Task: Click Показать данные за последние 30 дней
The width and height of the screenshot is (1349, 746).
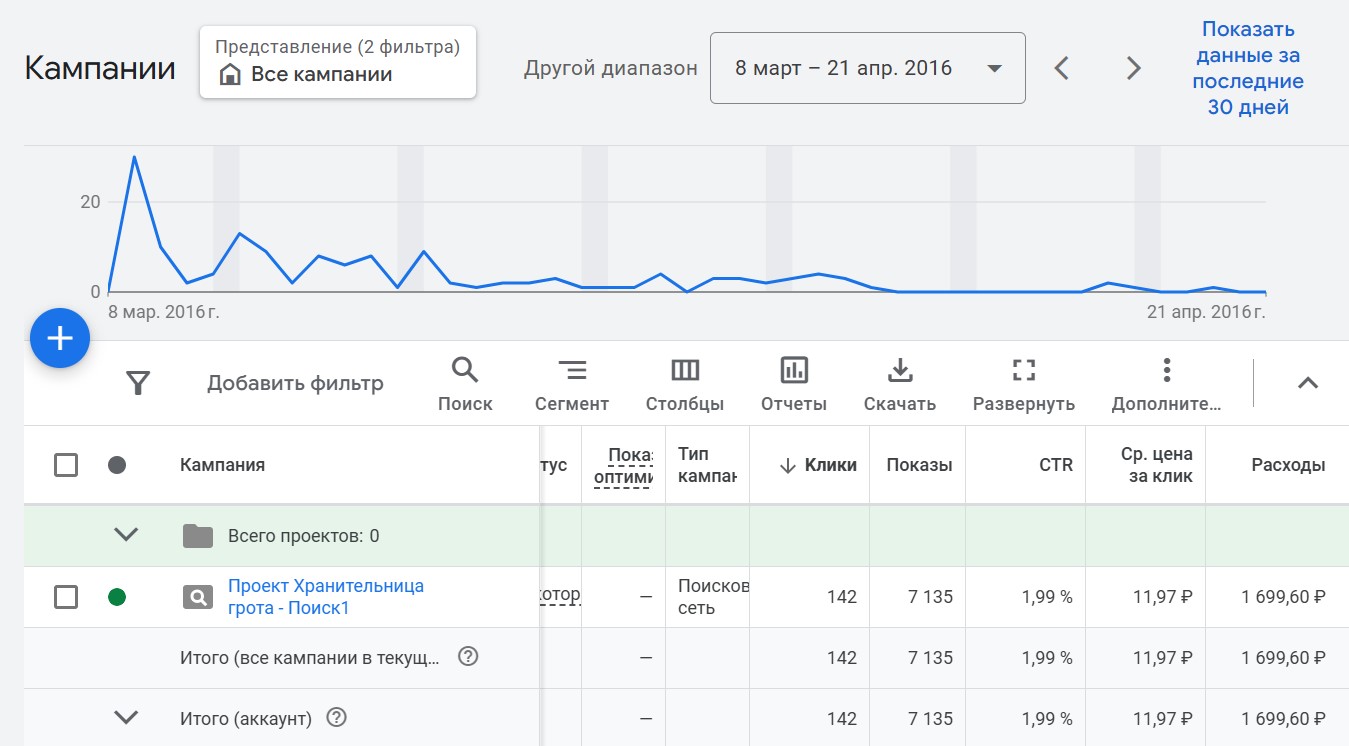Action: click(1249, 68)
